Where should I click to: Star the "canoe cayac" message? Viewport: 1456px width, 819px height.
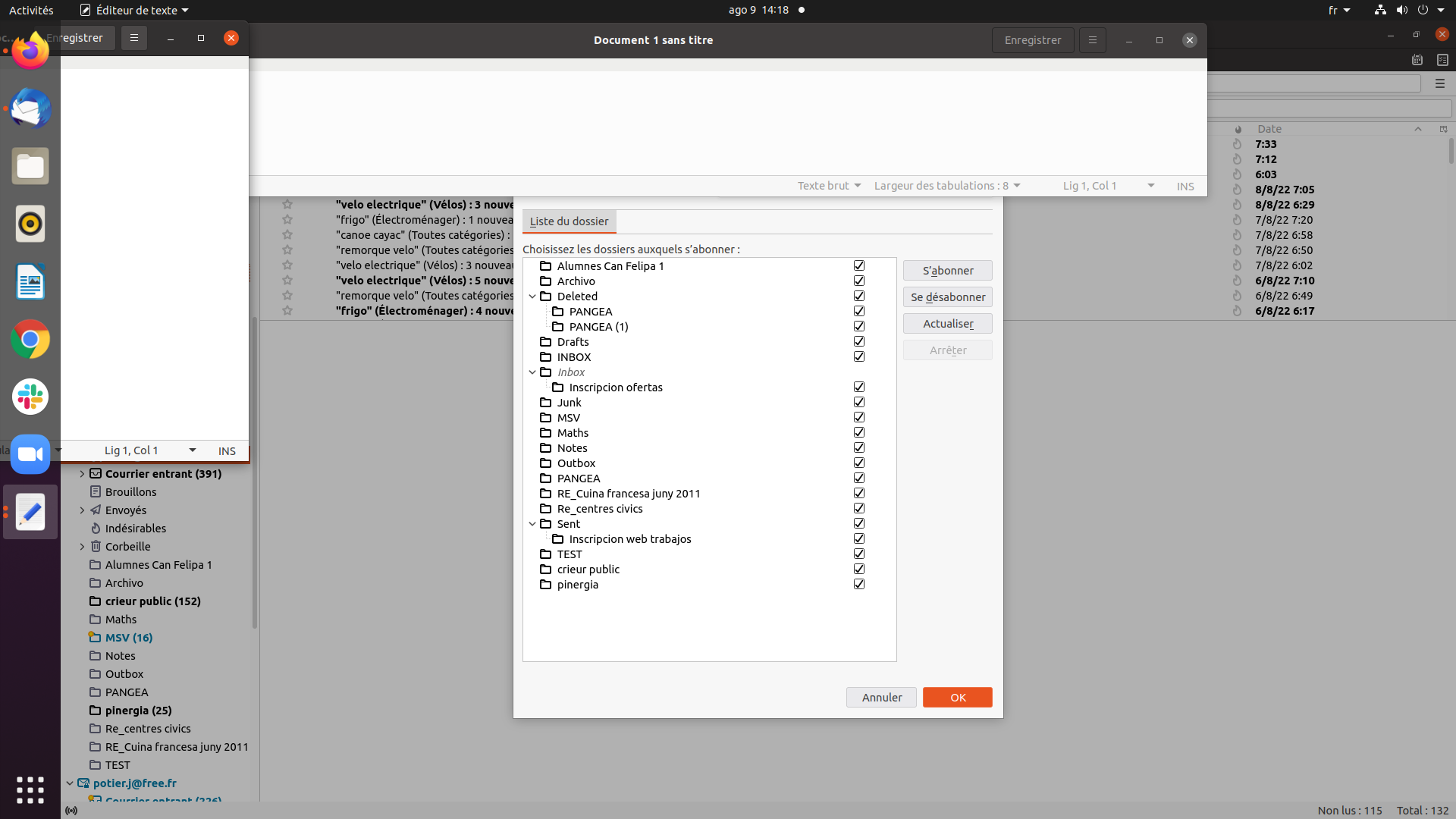click(x=287, y=235)
